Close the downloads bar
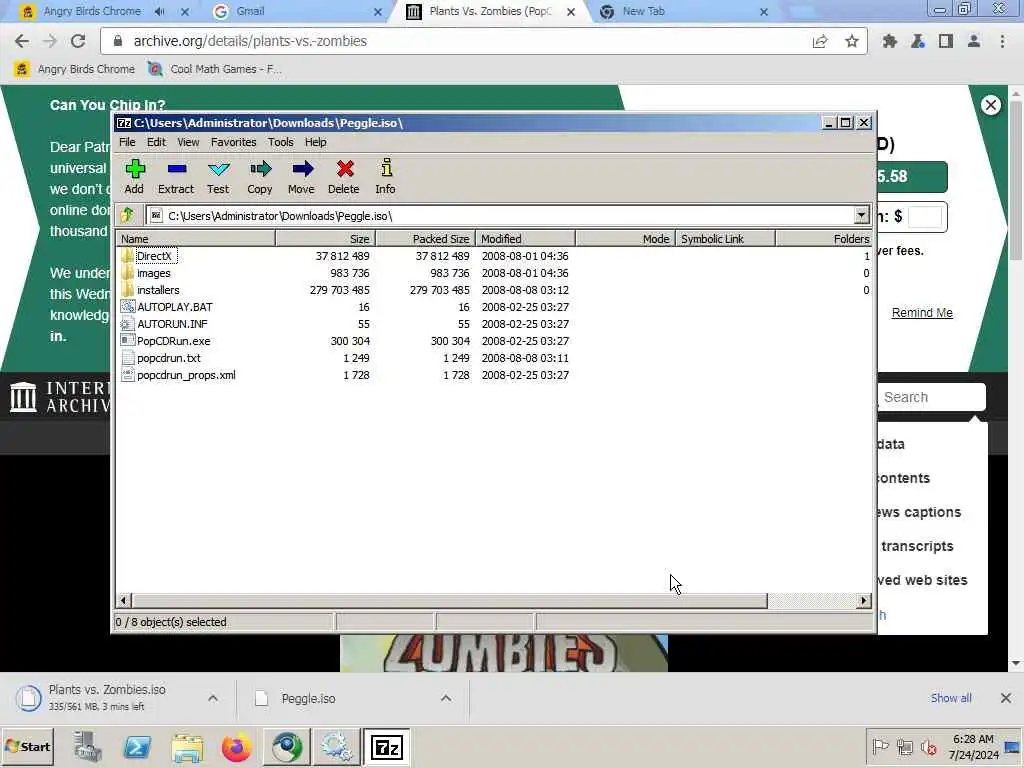Screen dimensions: 1024x768 (x=1006, y=698)
